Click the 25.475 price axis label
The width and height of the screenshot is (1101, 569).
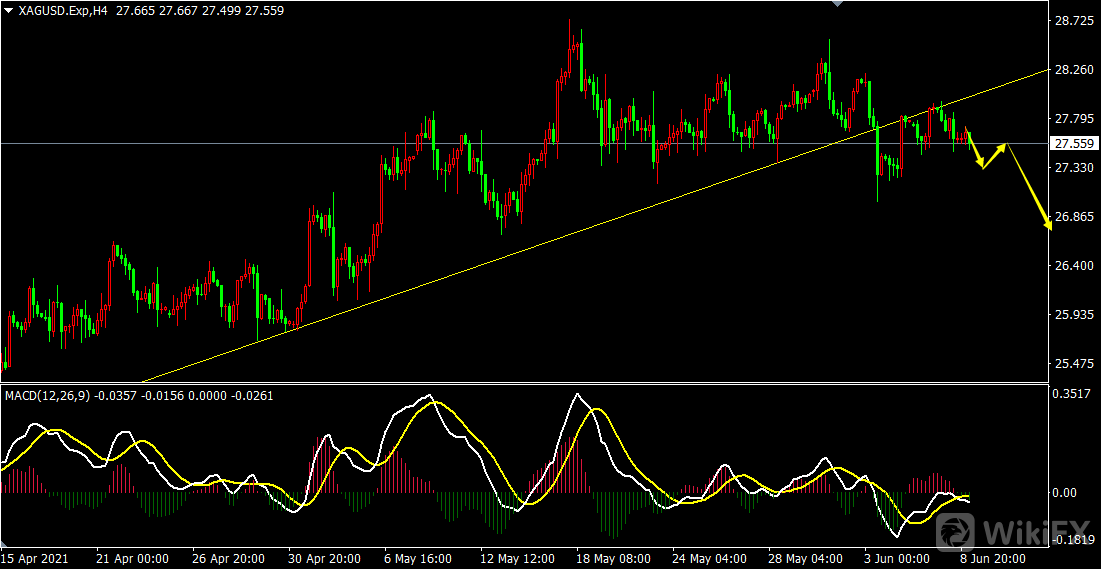[1075, 363]
